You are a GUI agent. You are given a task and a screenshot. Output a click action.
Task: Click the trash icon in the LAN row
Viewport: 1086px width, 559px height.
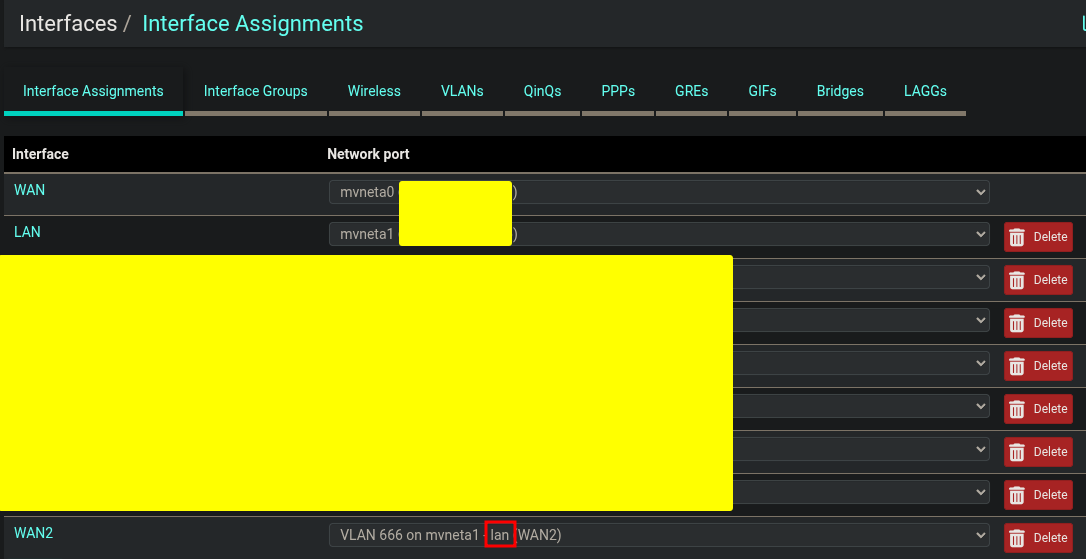[x=1017, y=237]
